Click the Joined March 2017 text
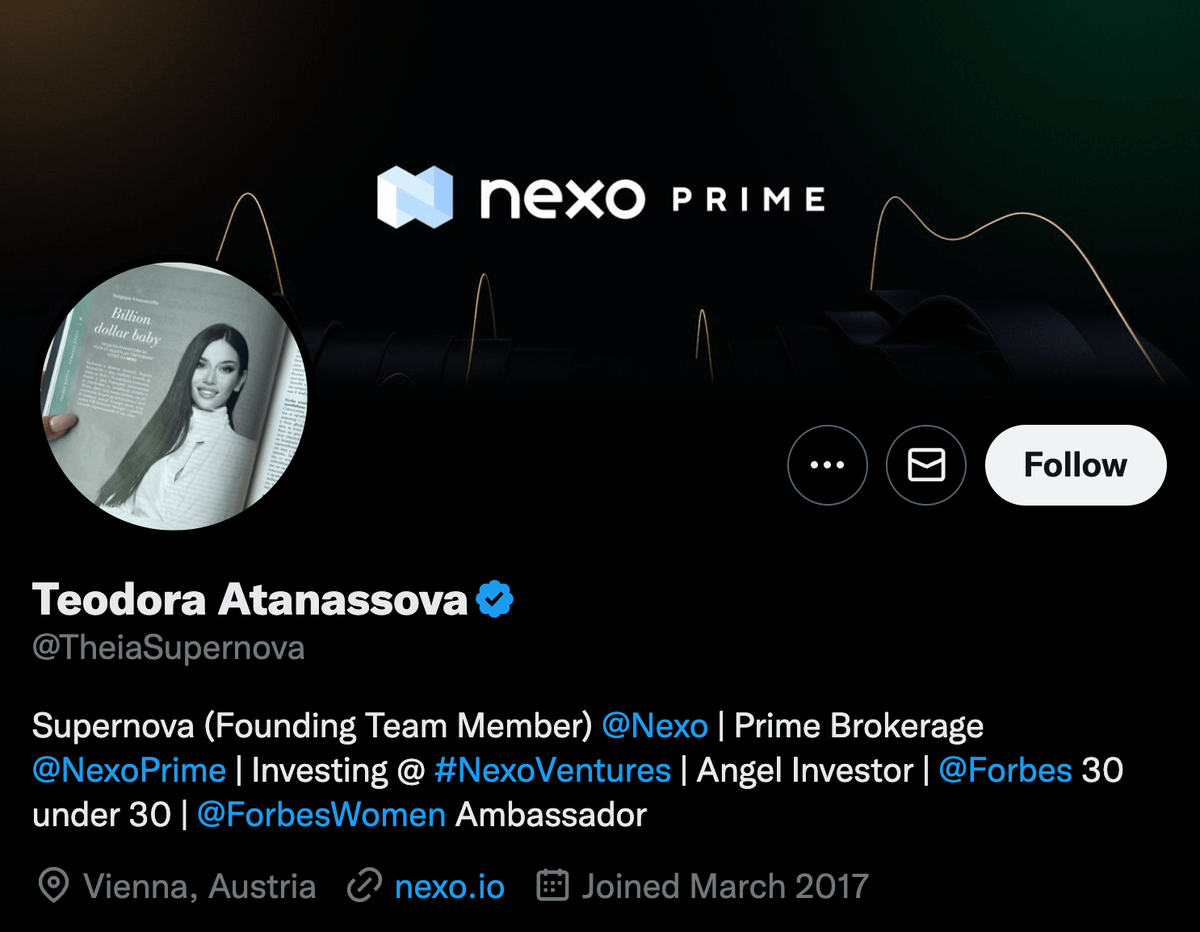Screen dimensions: 1200x932 tap(725, 886)
